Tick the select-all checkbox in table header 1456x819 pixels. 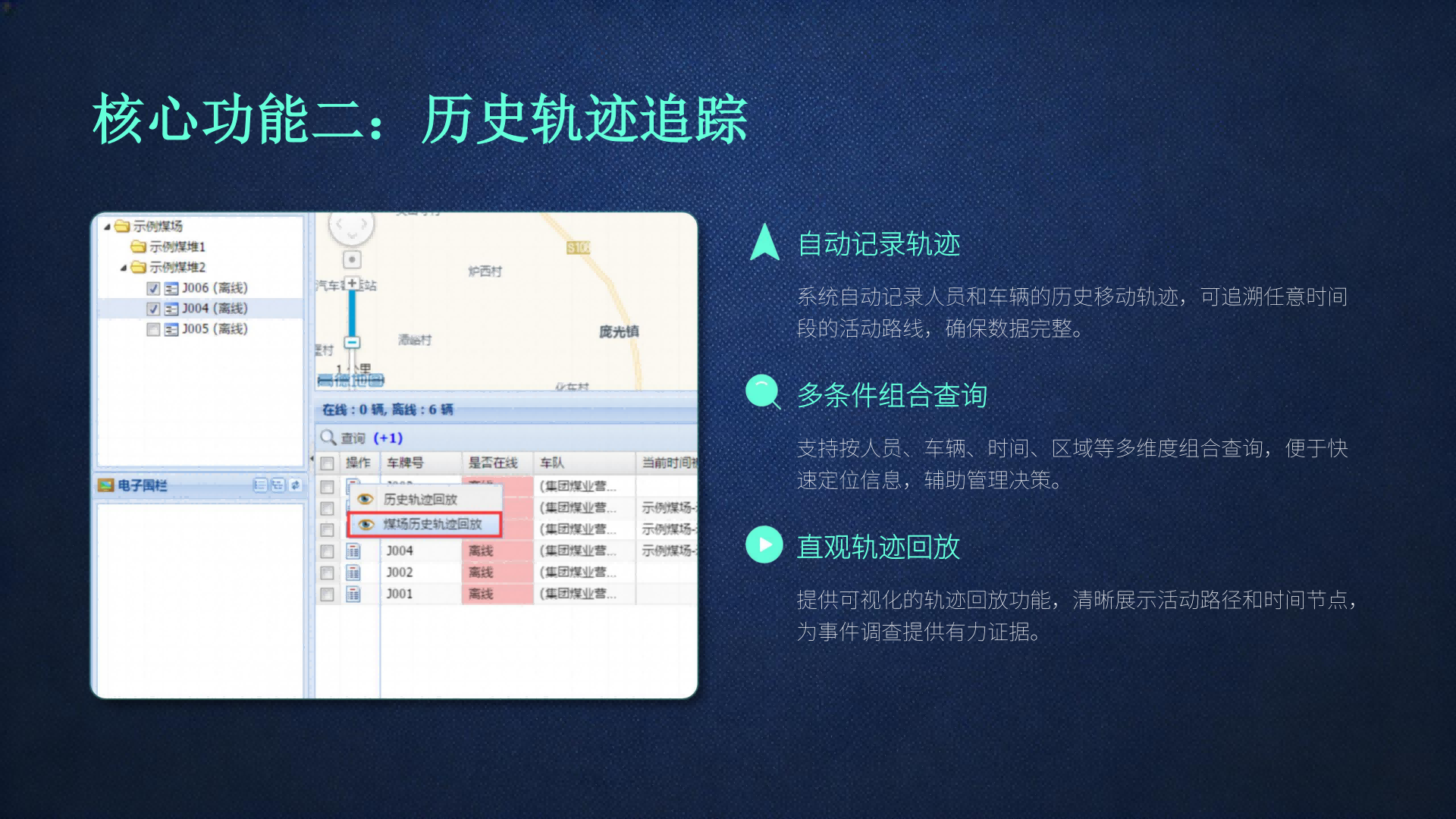[x=328, y=463]
